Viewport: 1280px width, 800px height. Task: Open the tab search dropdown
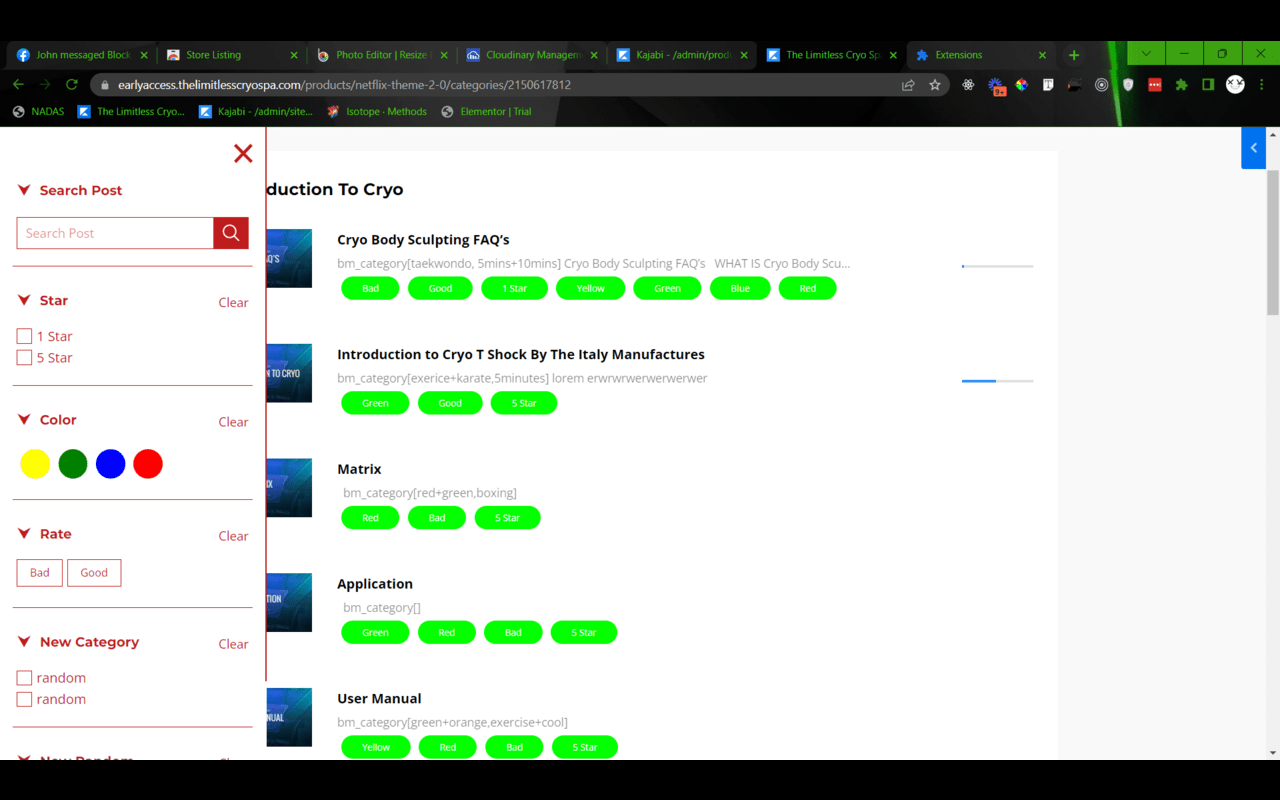[x=1146, y=54]
